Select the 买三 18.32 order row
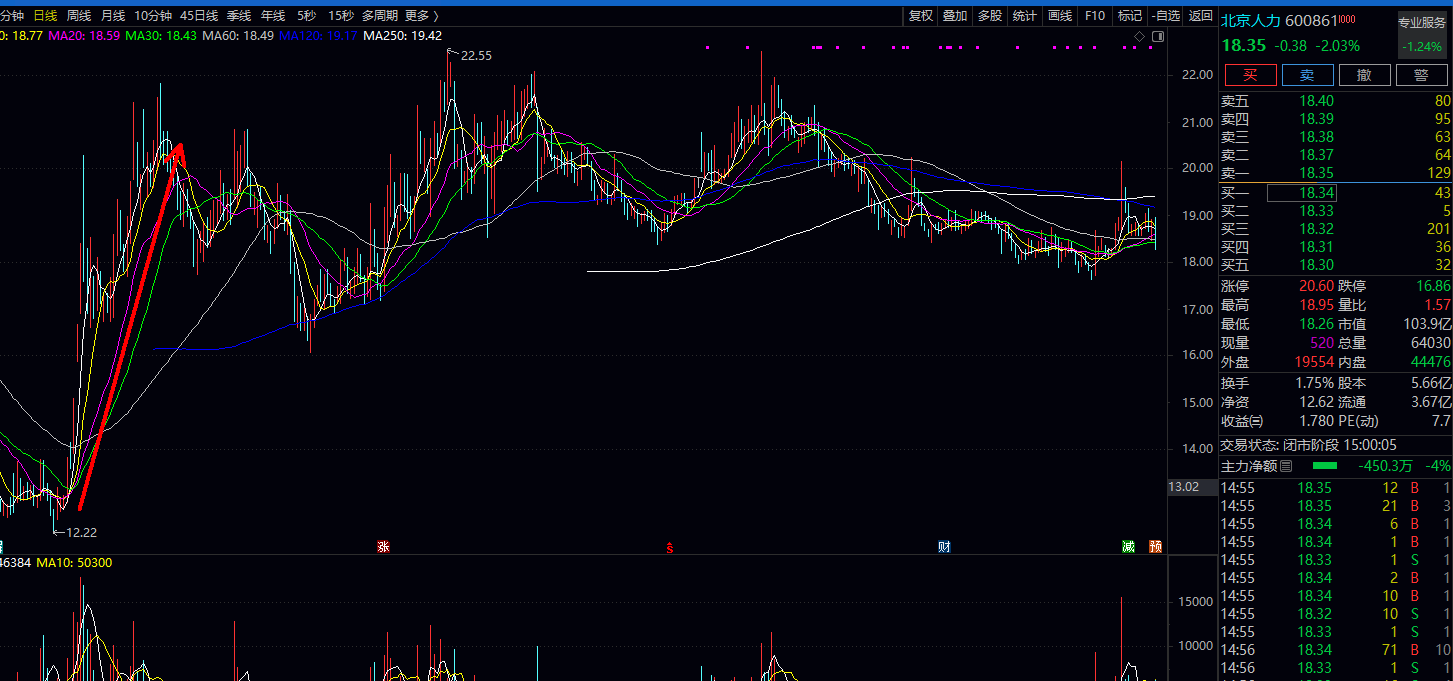 [x=1336, y=229]
